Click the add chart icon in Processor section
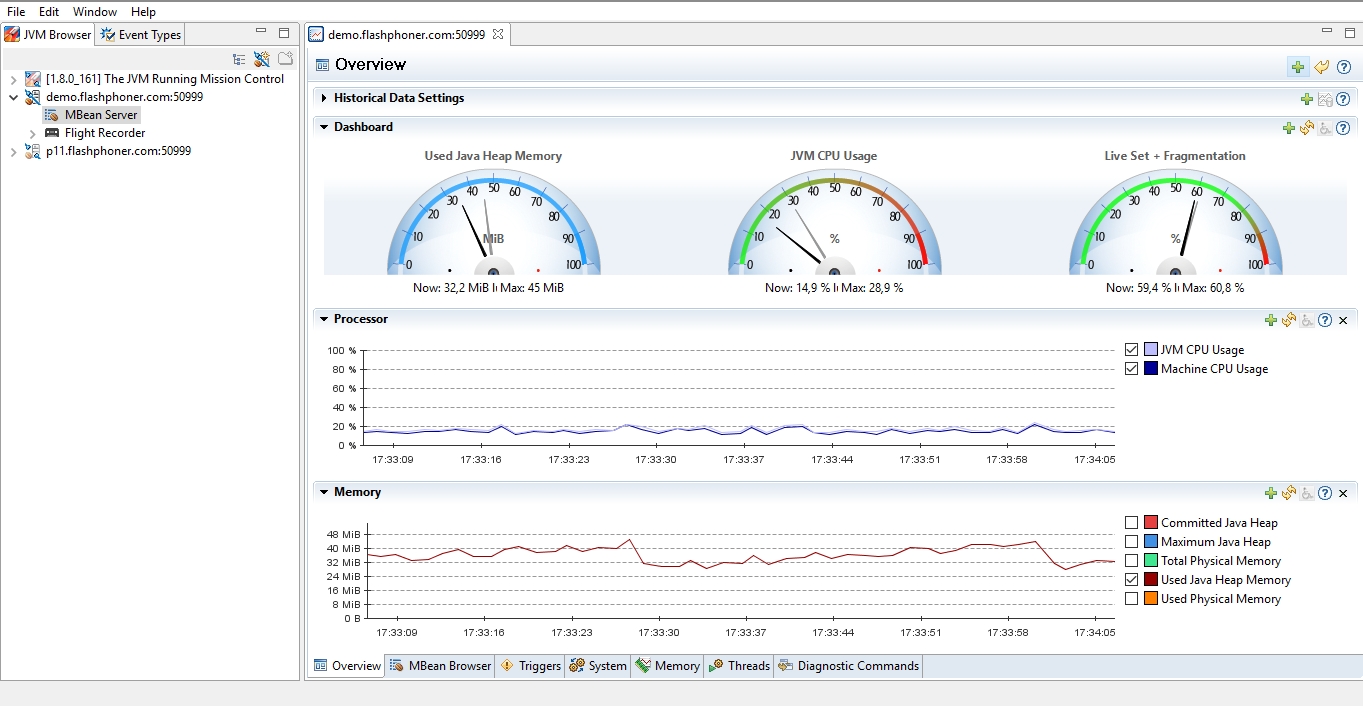The height and width of the screenshot is (706, 1363). tap(1270, 320)
